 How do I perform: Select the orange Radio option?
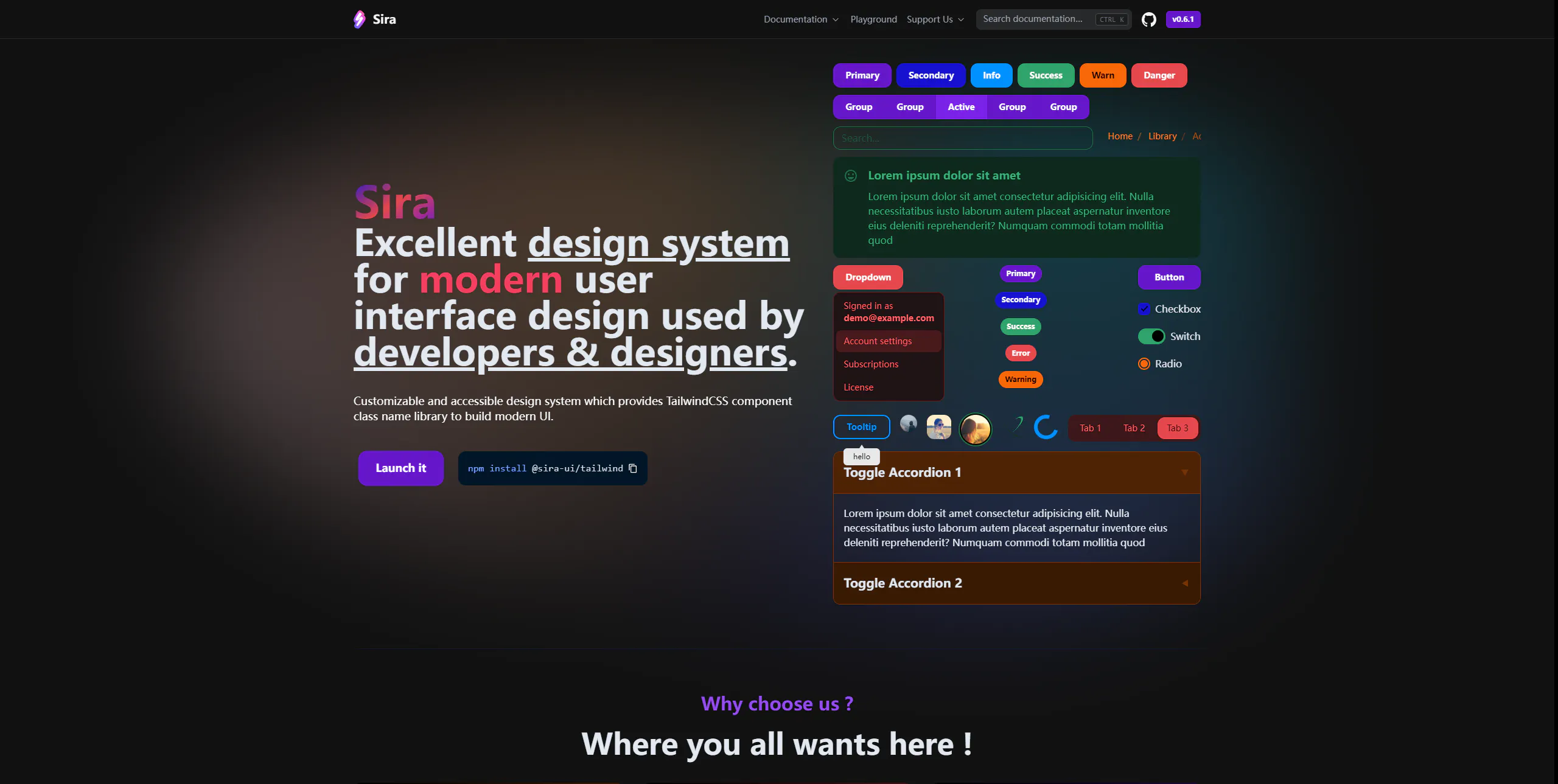point(1144,364)
